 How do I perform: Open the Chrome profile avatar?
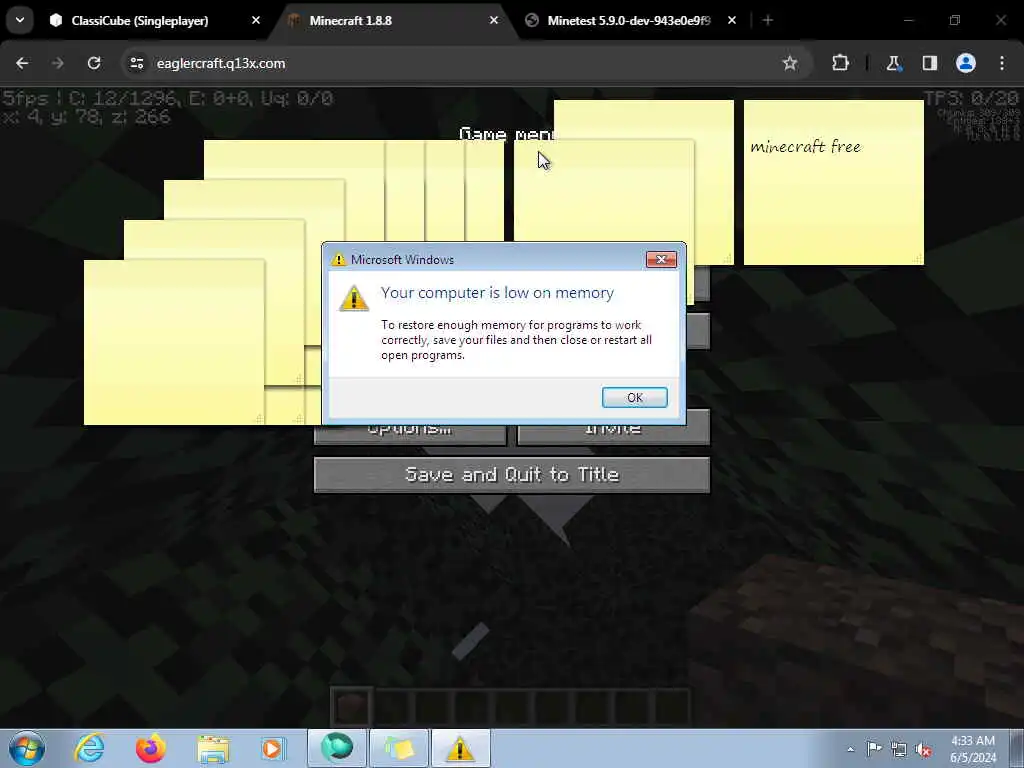pyautogui.click(x=966, y=63)
